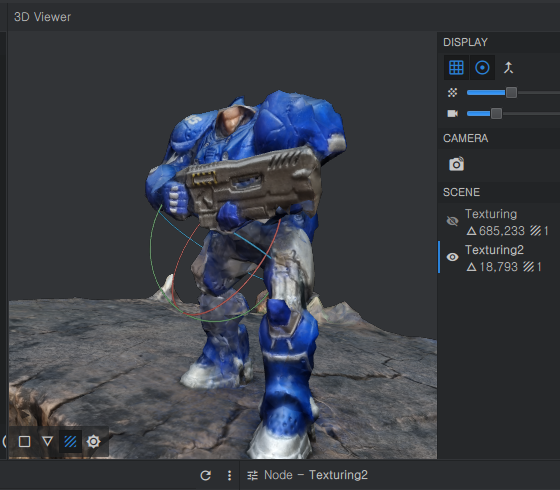Open the viewer settings gear icon
Viewport: 560px width, 490px height.
94,441
